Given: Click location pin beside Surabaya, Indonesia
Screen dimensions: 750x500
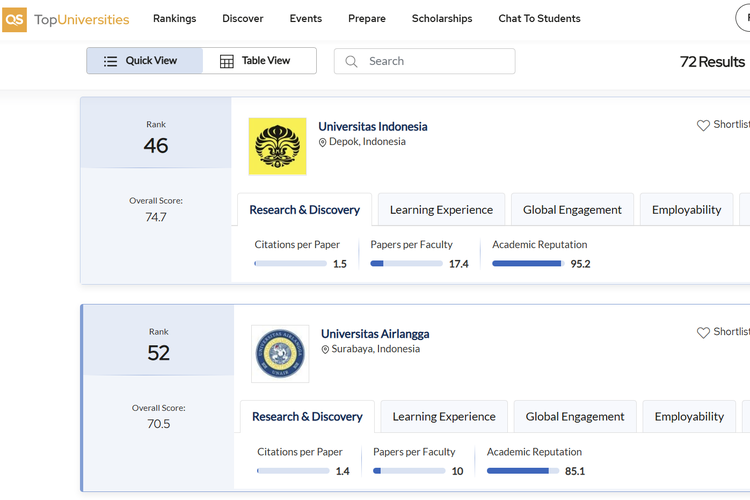Looking at the screenshot, I should click(326, 350).
